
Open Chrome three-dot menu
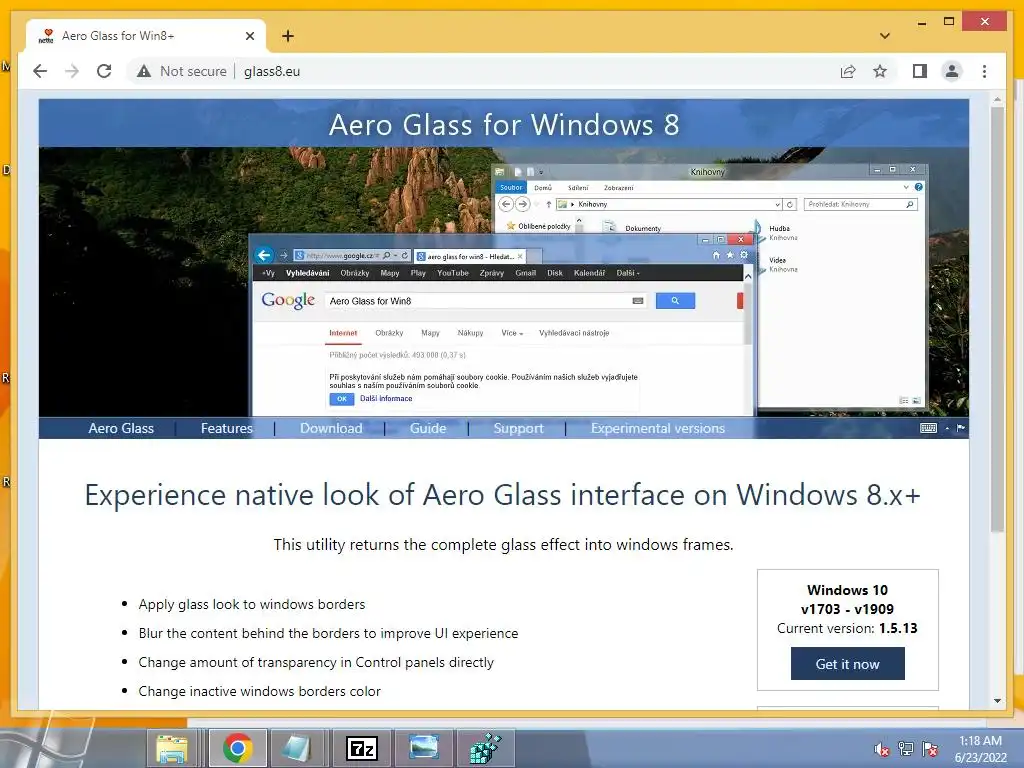[x=984, y=71]
